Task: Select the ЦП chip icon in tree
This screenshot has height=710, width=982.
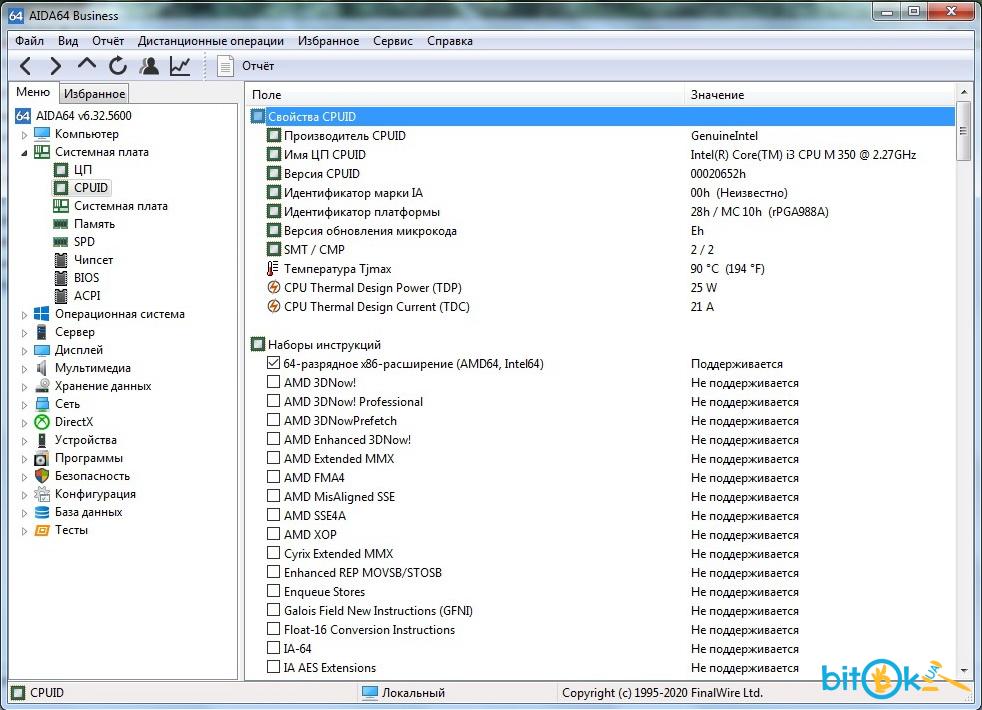Action: pyautogui.click(x=61, y=170)
